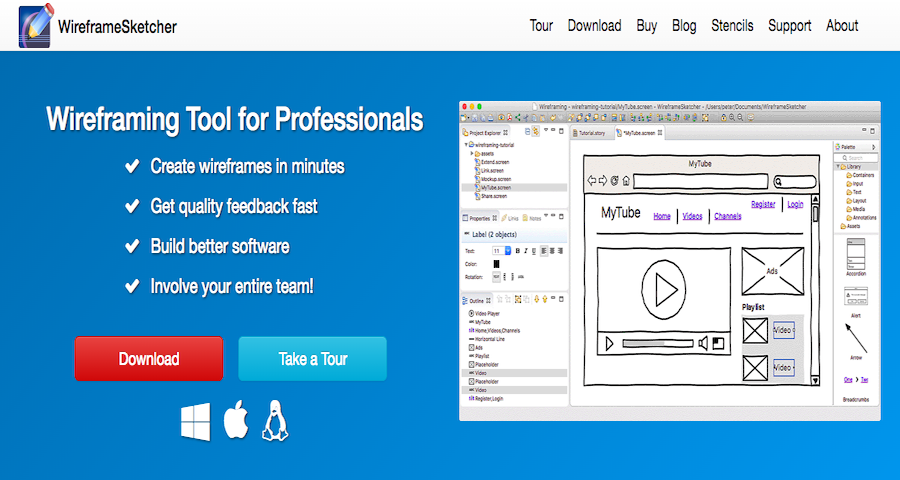Image resolution: width=900 pixels, height=480 pixels.
Task: Click the wireframe search field
Action: tap(796, 182)
